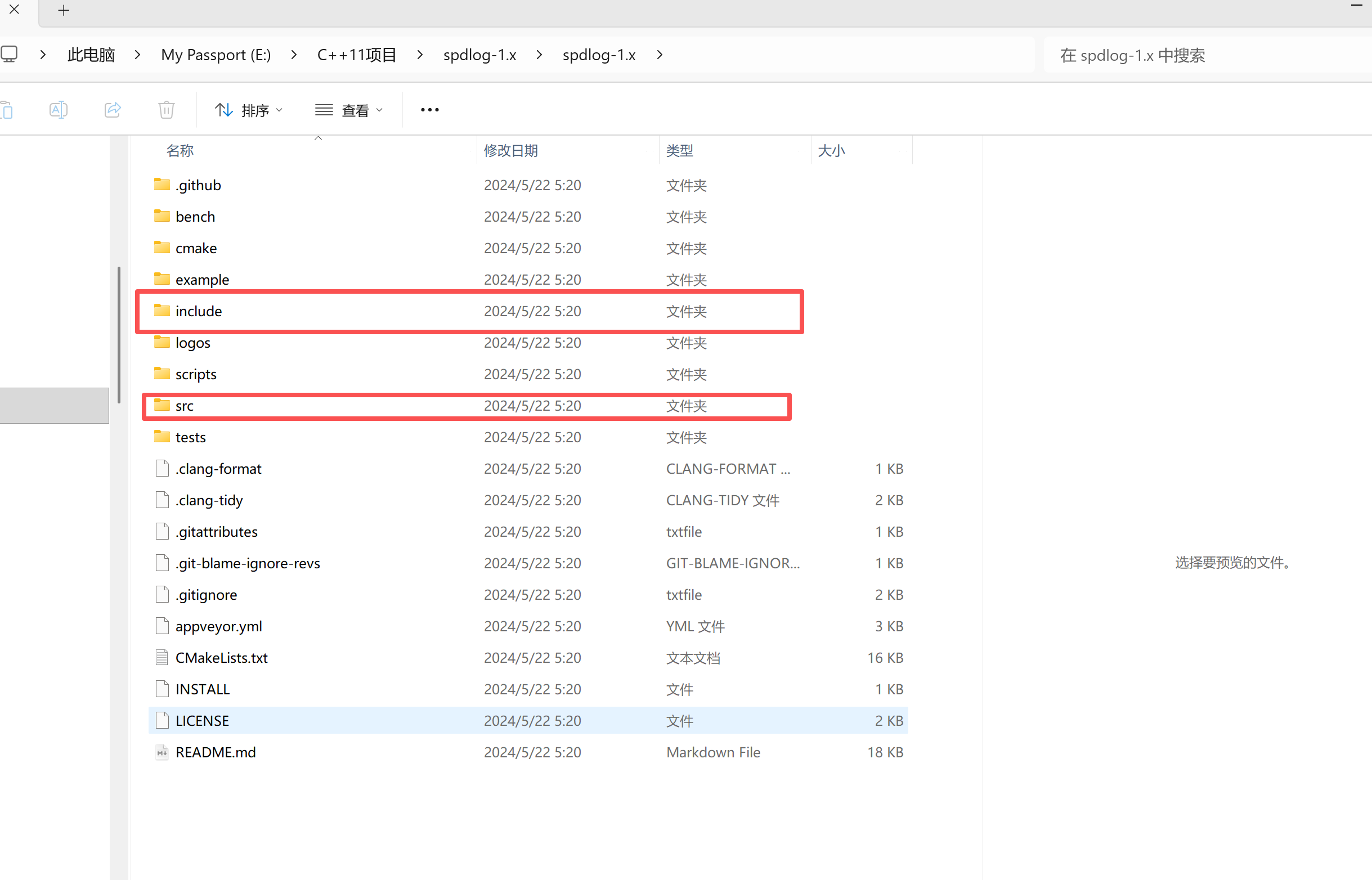Open the 查看 view dropdown
Image resolution: width=1372 pixels, height=880 pixels.
348,110
